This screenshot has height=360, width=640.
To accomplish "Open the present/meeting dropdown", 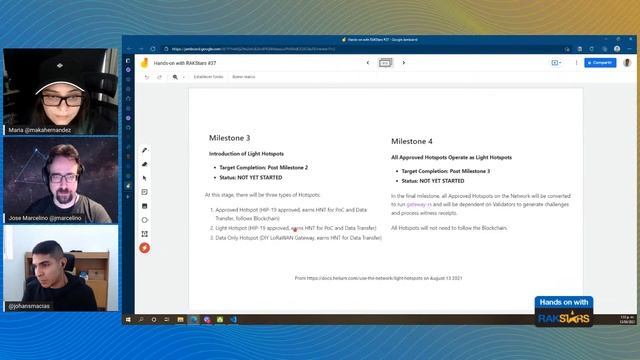I will pyautogui.click(x=556, y=63).
